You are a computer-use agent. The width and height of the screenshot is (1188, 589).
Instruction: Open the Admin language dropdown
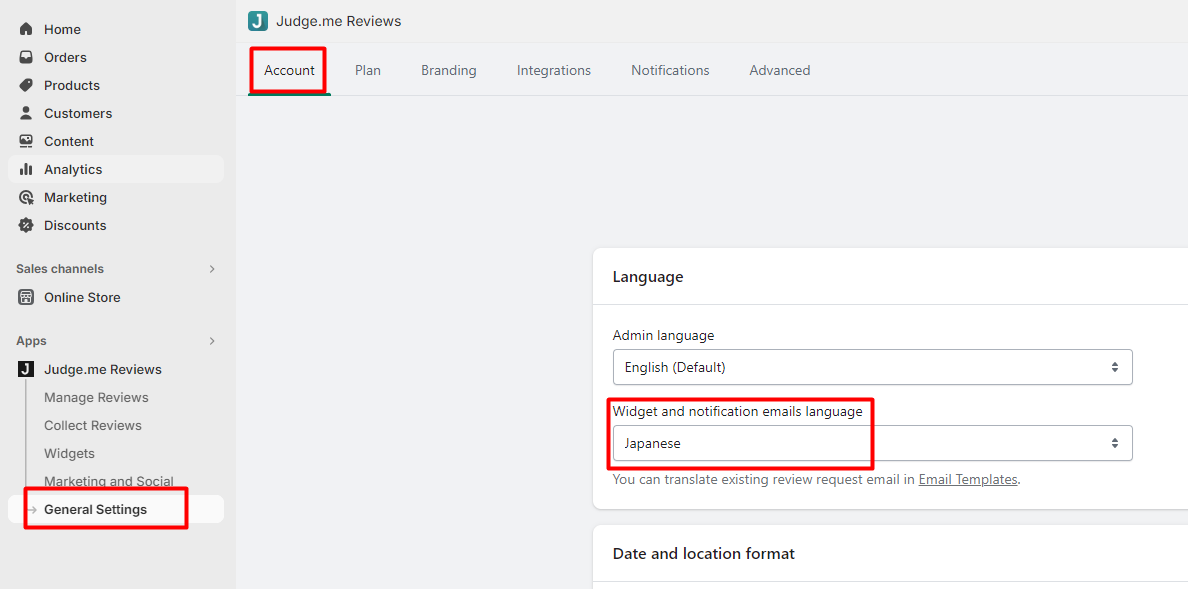872,367
